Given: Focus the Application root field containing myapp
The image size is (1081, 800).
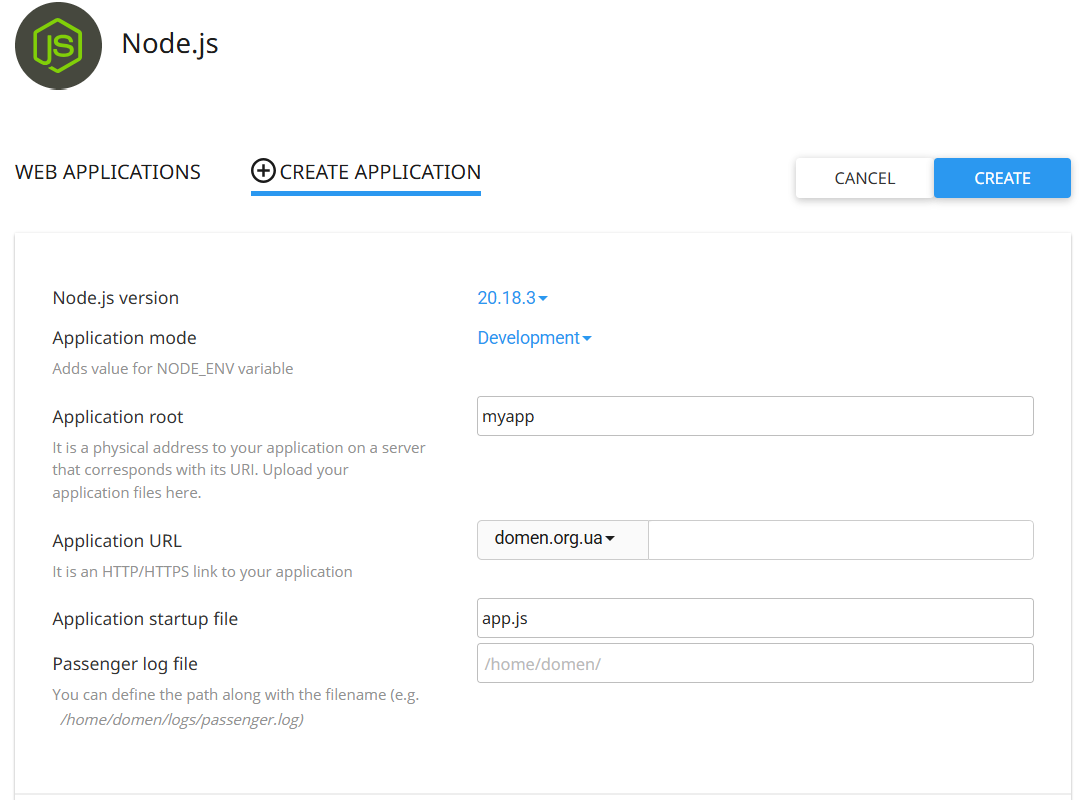Looking at the screenshot, I should pos(755,416).
